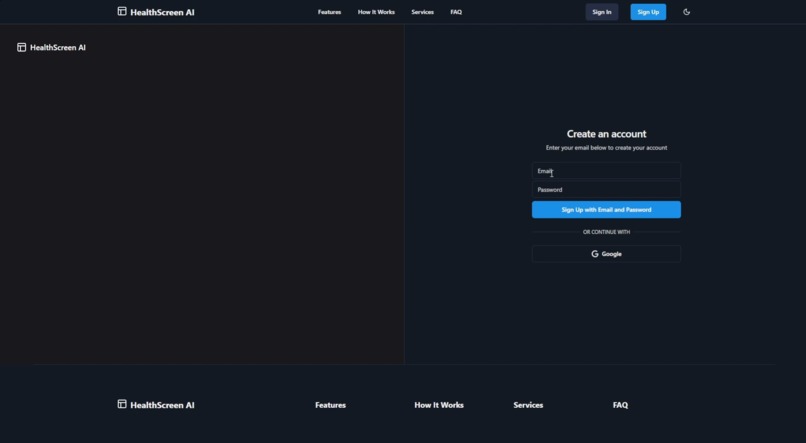Click the footer HealthScreen AI logo icon
Screen dimensions: 806x443
pyautogui.click(x=122, y=404)
